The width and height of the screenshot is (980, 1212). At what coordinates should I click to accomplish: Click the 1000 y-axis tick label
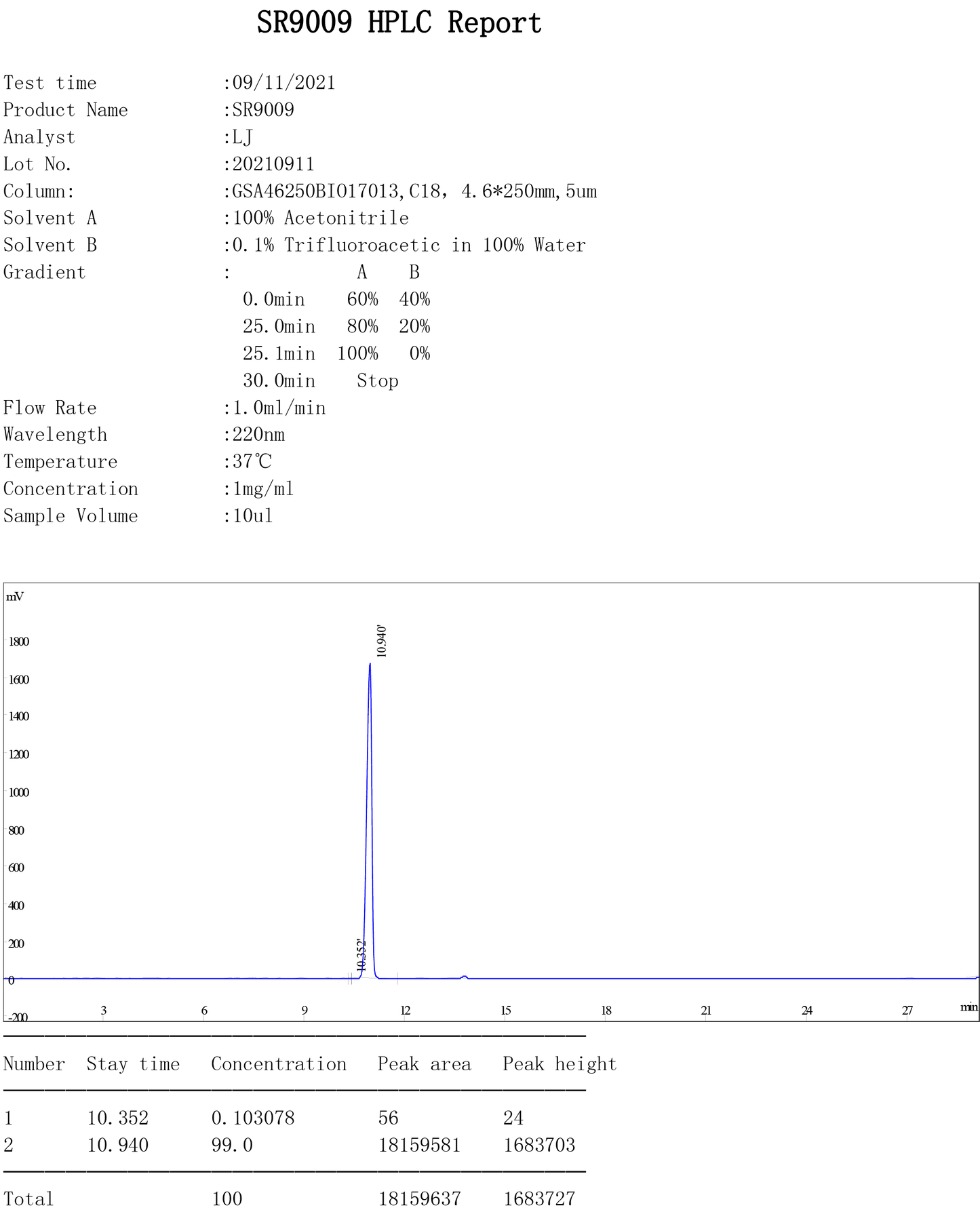pyautogui.click(x=18, y=792)
